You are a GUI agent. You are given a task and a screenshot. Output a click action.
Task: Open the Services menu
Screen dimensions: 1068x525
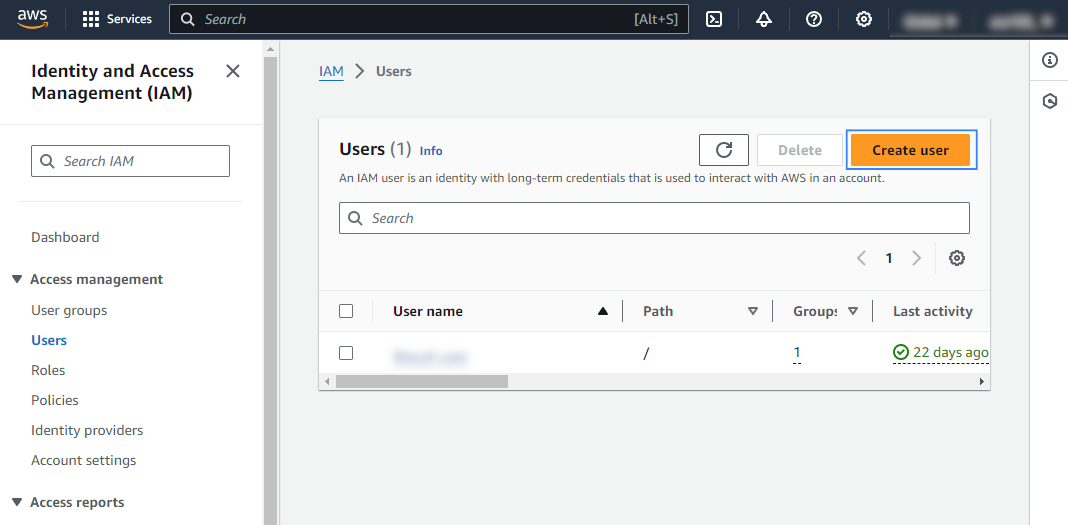tap(117, 19)
